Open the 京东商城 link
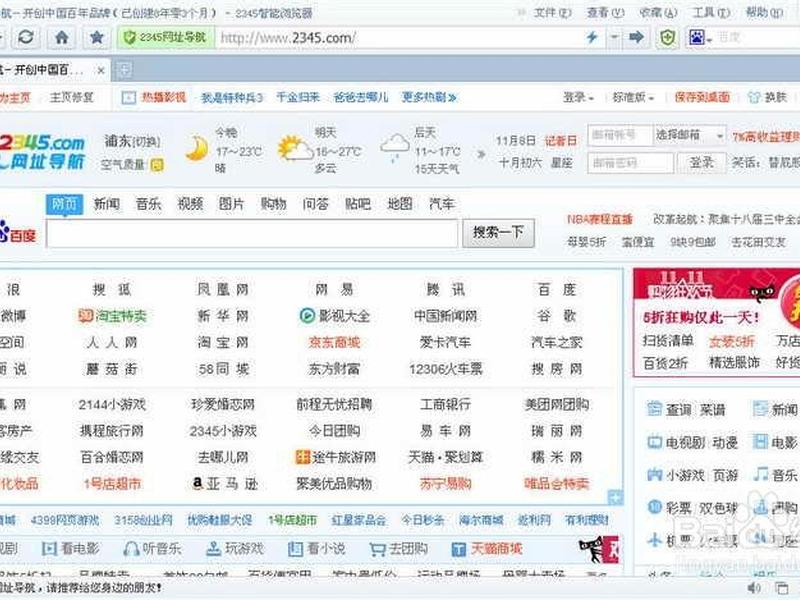 (334, 342)
